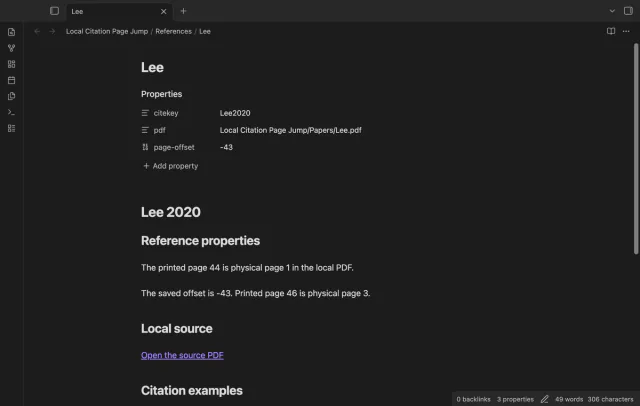Click the Lee 2020 heading
The height and width of the screenshot is (406, 640).
point(171,212)
